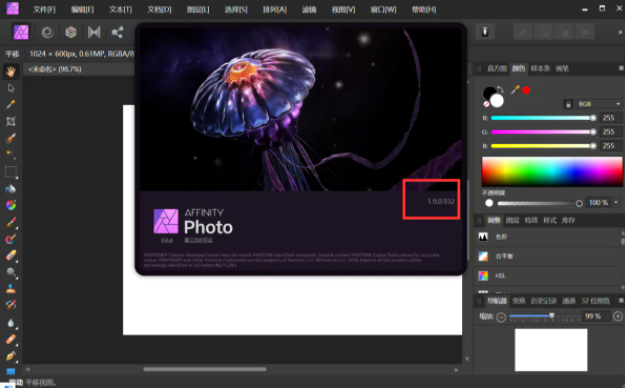This screenshot has height=388, width=625.
Task: Open the 第三方许可证 link
Action: tap(198, 240)
